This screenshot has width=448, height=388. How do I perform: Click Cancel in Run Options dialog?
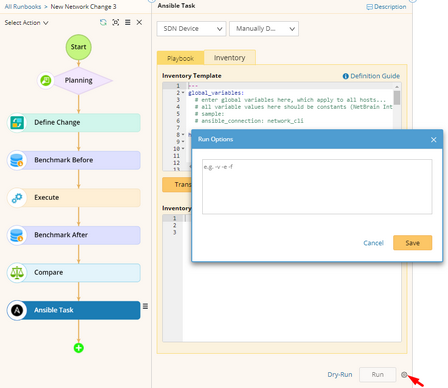click(x=373, y=243)
